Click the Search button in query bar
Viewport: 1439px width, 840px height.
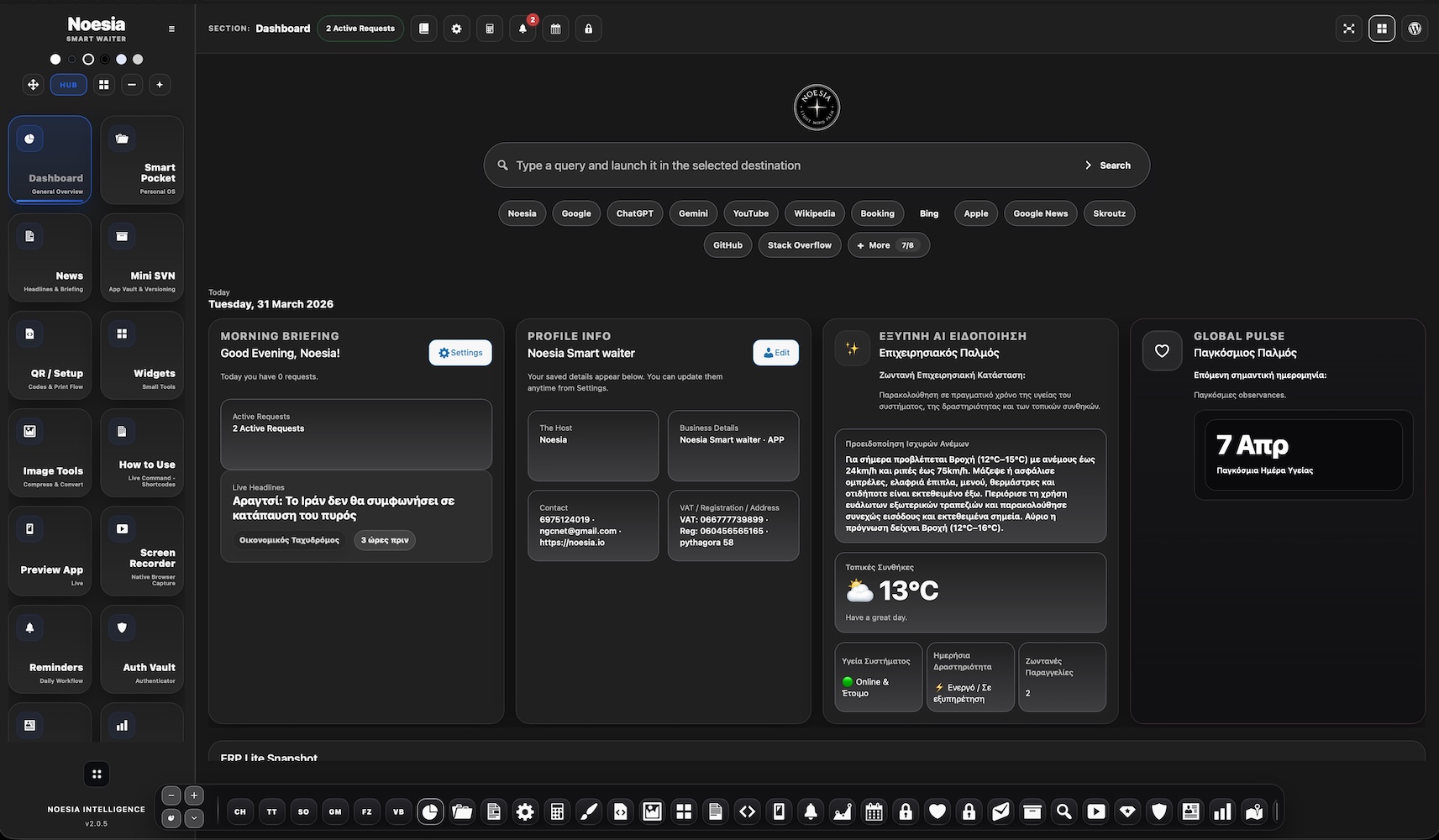pyautogui.click(x=1108, y=165)
